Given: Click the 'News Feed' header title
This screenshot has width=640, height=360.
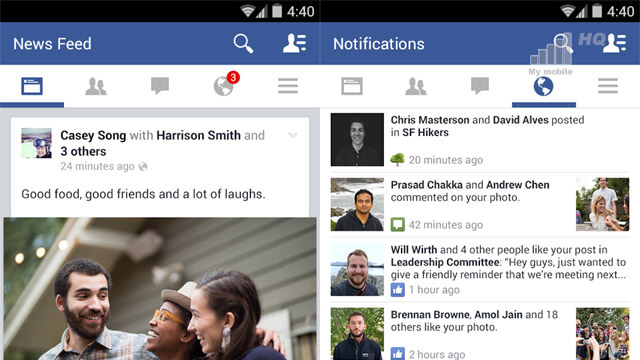Looking at the screenshot, I should click(x=52, y=44).
